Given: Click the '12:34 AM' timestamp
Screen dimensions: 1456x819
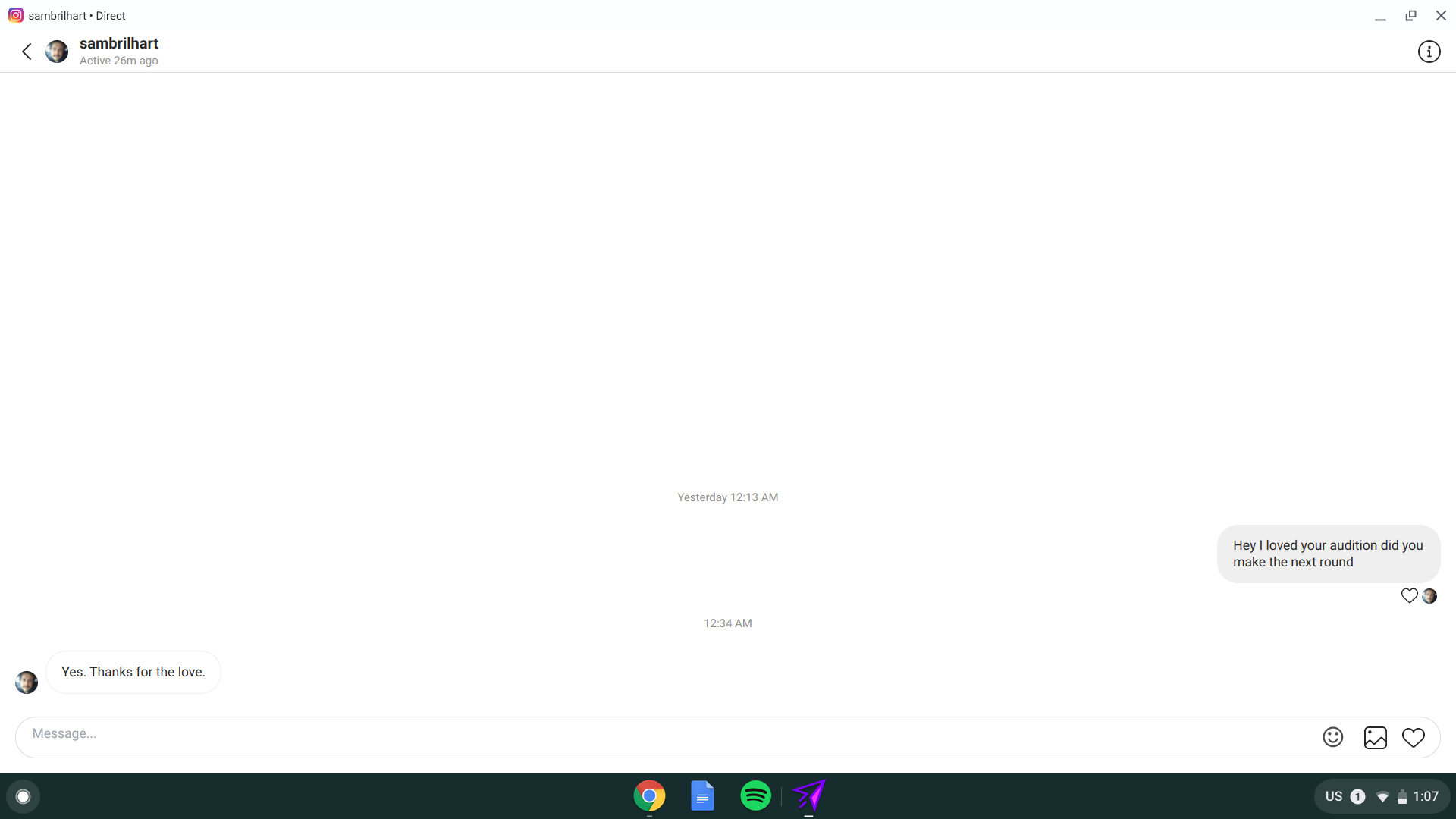Looking at the screenshot, I should click(x=727, y=623).
